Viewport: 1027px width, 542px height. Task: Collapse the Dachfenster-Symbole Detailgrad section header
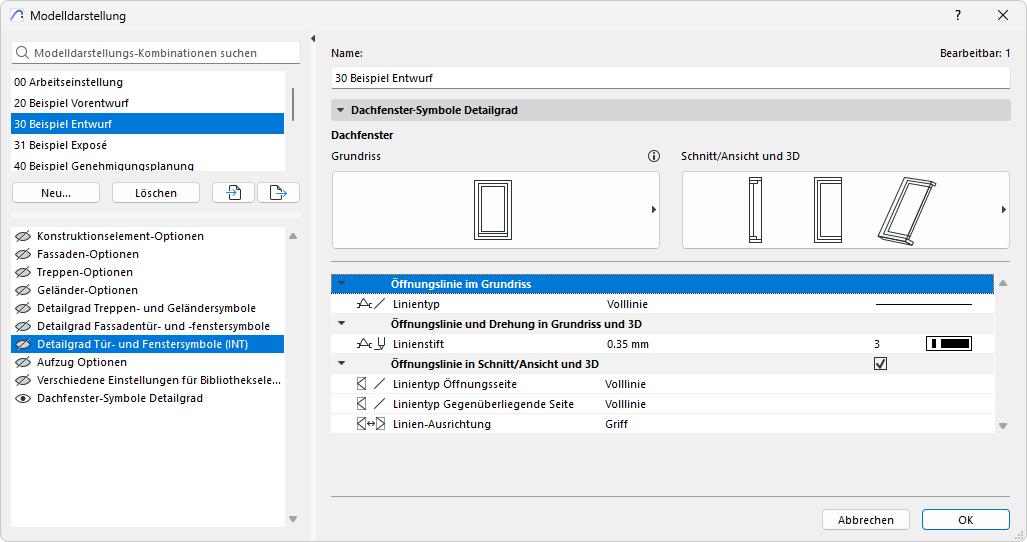(x=341, y=110)
